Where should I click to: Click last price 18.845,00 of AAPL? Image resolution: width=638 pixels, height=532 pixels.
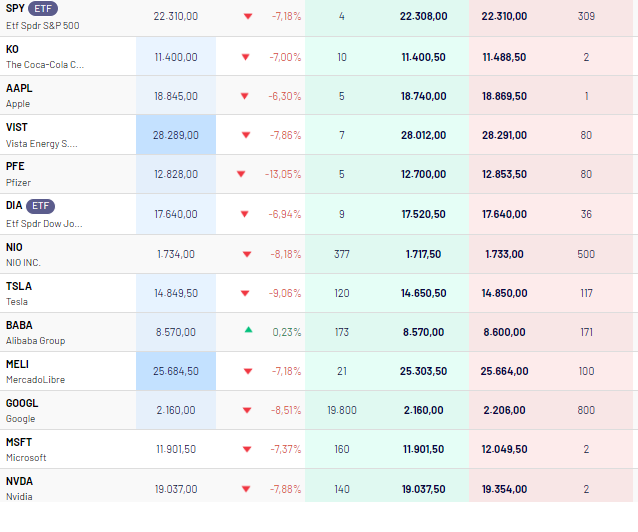click(176, 96)
